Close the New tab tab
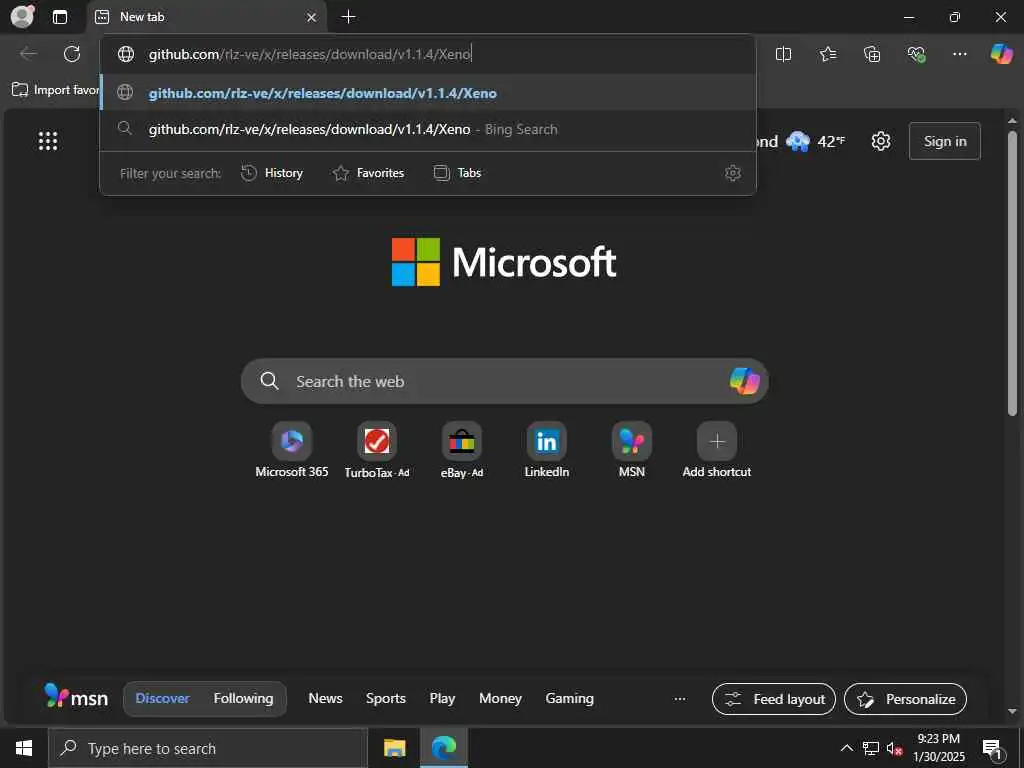1024x768 pixels. [x=312, y=17]
